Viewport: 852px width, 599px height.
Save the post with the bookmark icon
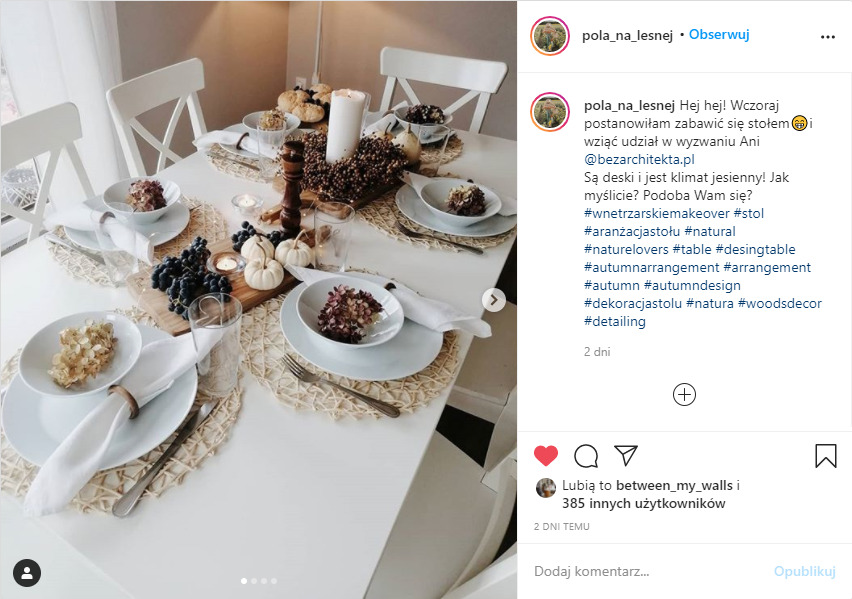pyautogui.click(x=825, y=456)
